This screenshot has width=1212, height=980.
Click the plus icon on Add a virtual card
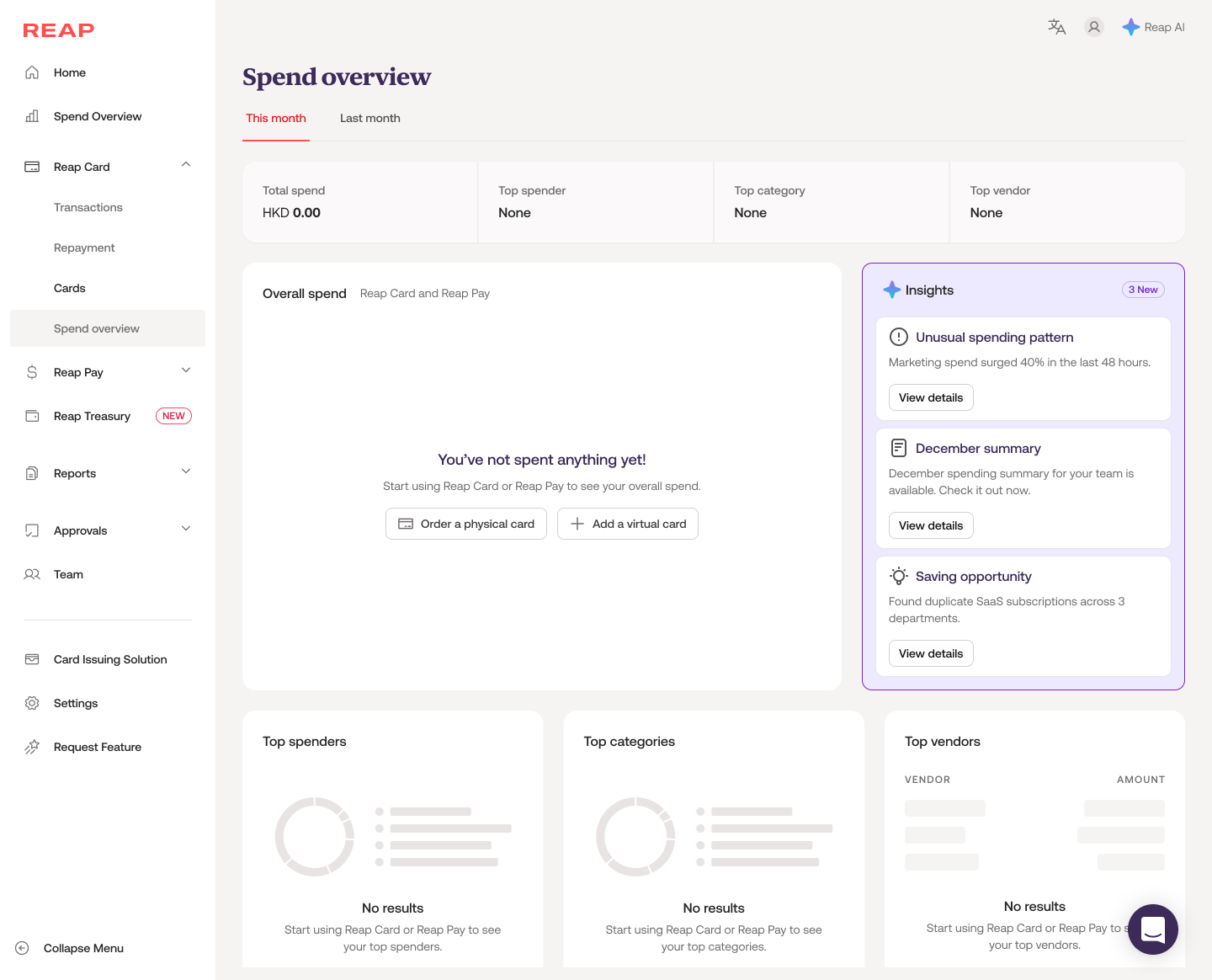[577, 524]
